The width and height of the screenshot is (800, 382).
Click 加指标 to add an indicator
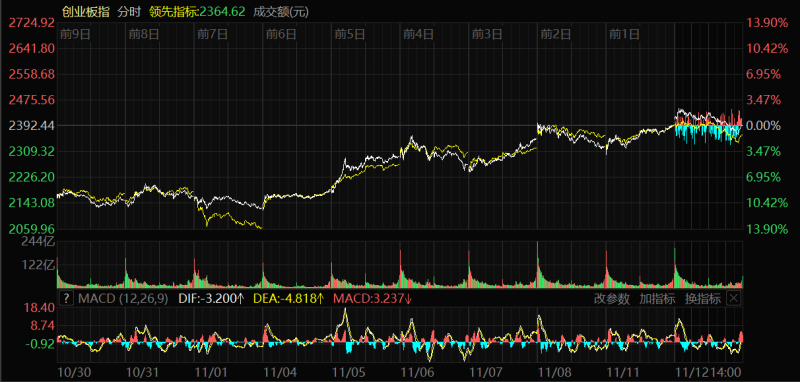[657, 299]
